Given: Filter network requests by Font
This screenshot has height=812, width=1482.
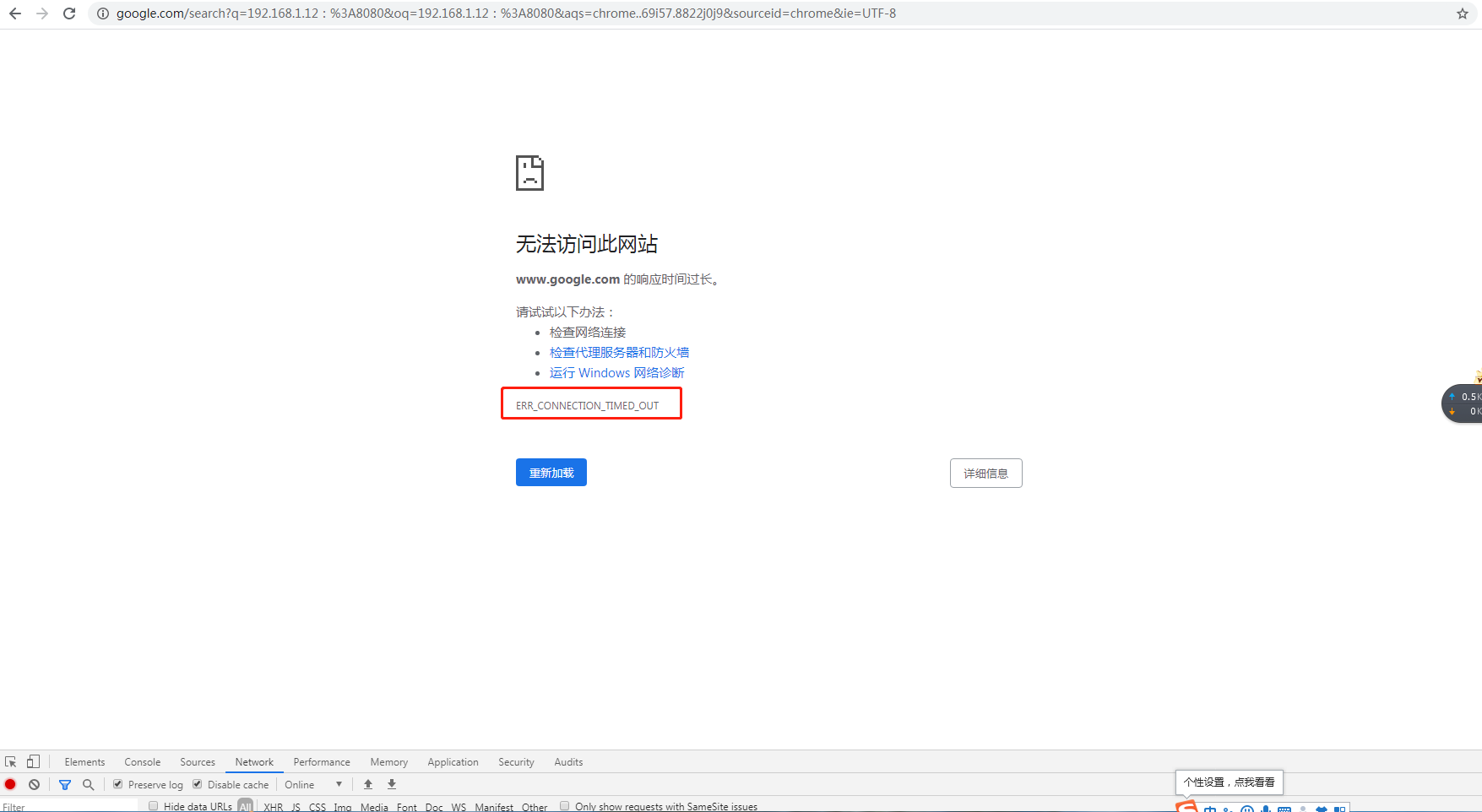Looking at the screenshot, I should point(407,807).
